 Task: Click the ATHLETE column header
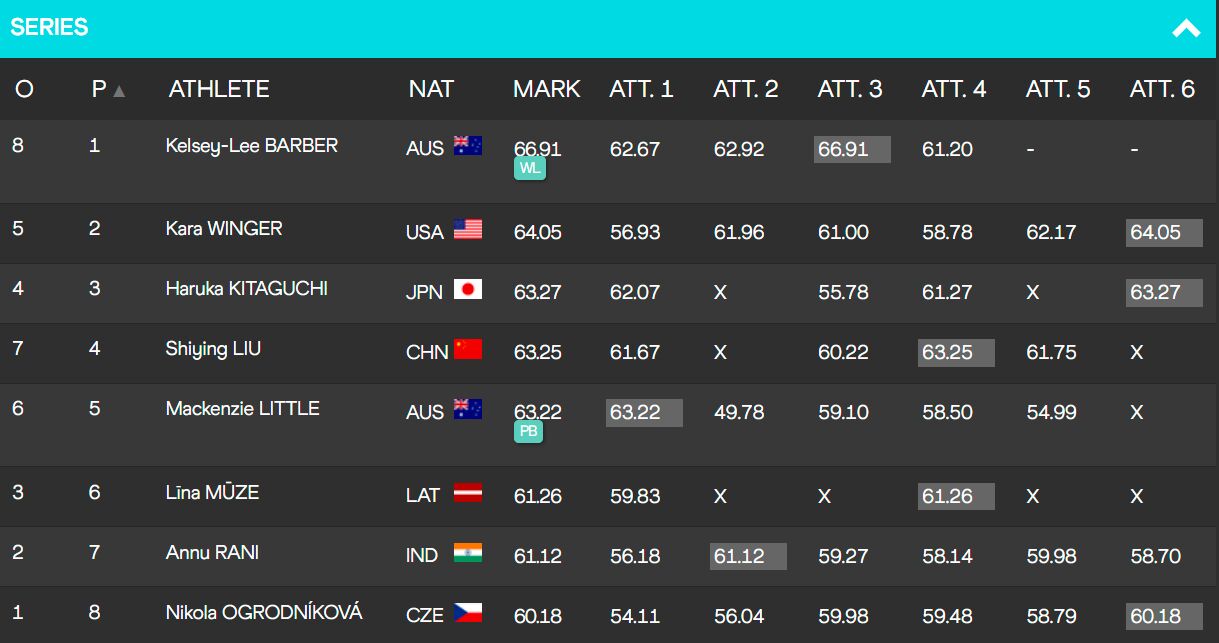click(219, 89)
